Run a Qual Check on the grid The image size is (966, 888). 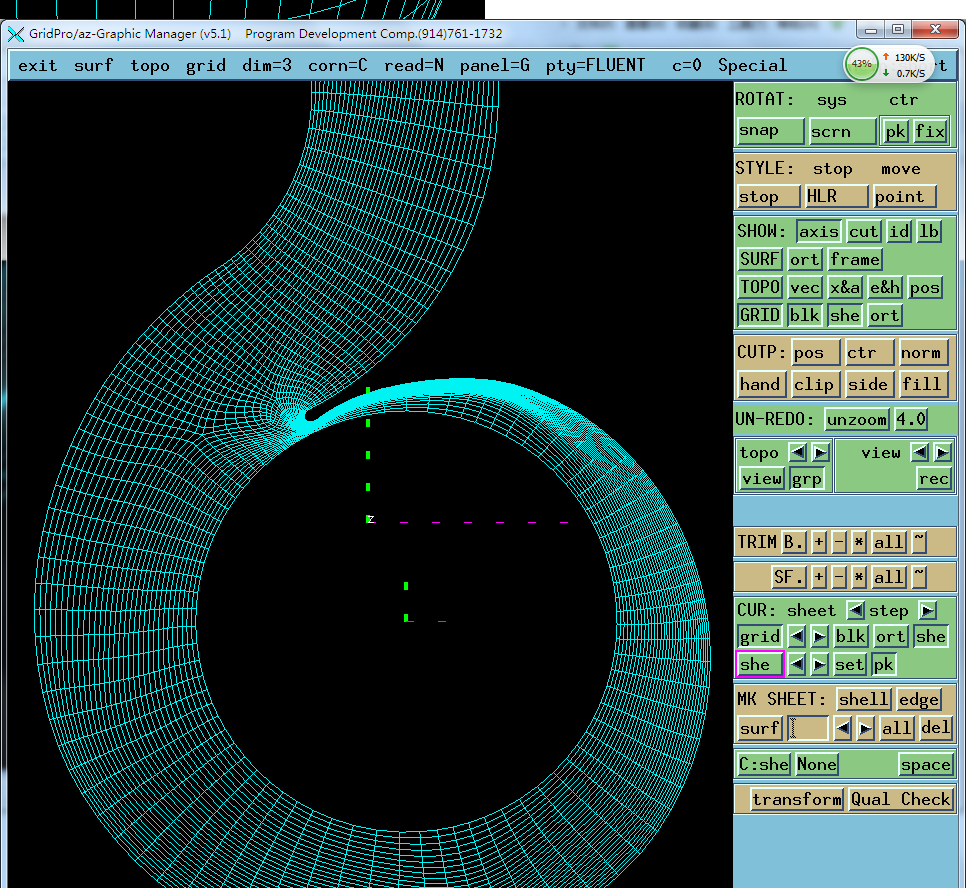pos(901,799)
